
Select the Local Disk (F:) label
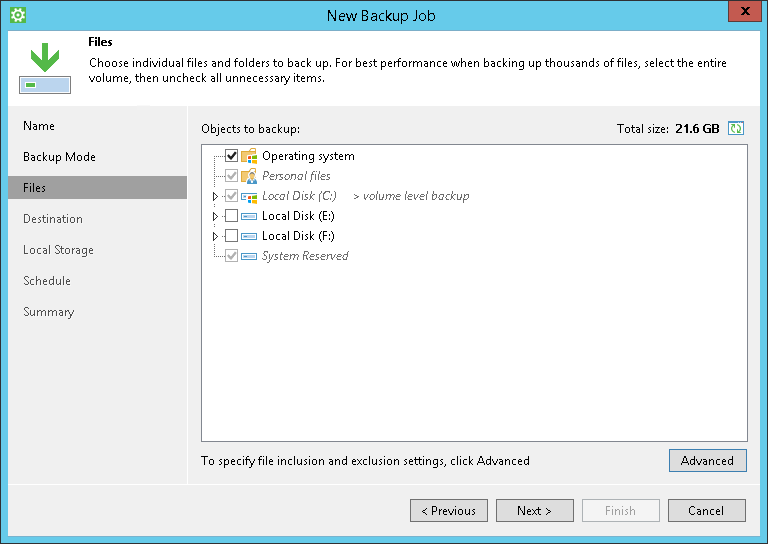[x=298, y=236]
